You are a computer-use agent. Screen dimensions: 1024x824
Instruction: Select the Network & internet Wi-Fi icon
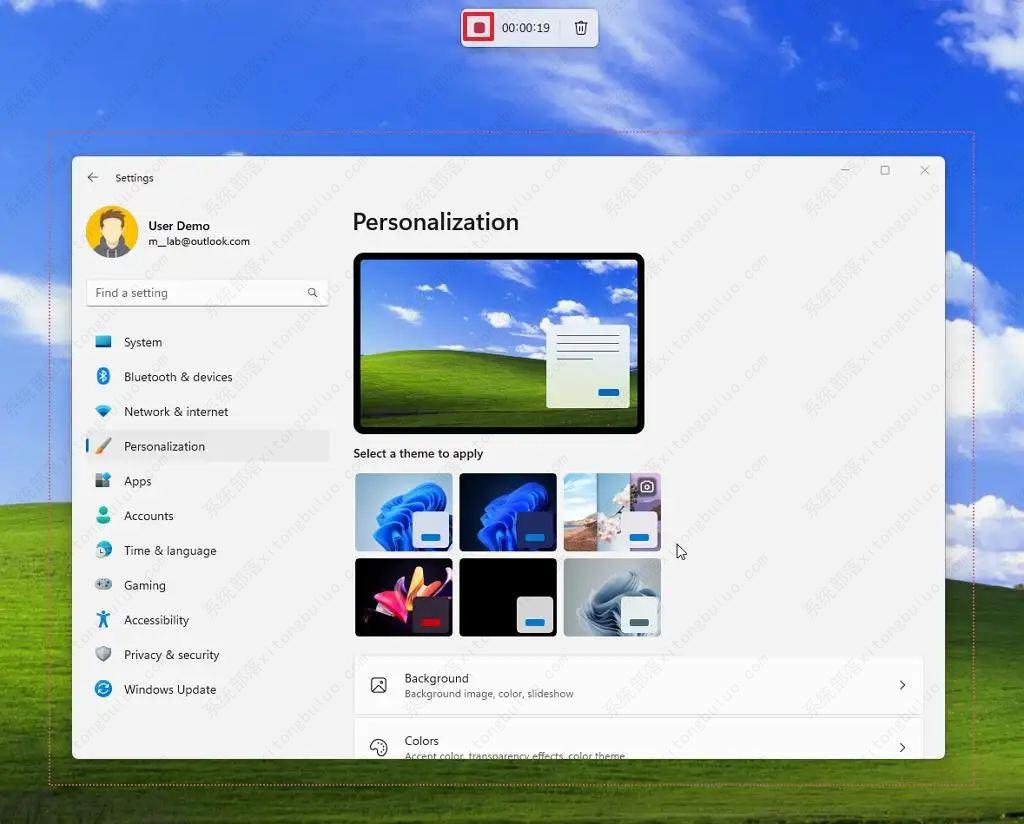tap(103, 412)
